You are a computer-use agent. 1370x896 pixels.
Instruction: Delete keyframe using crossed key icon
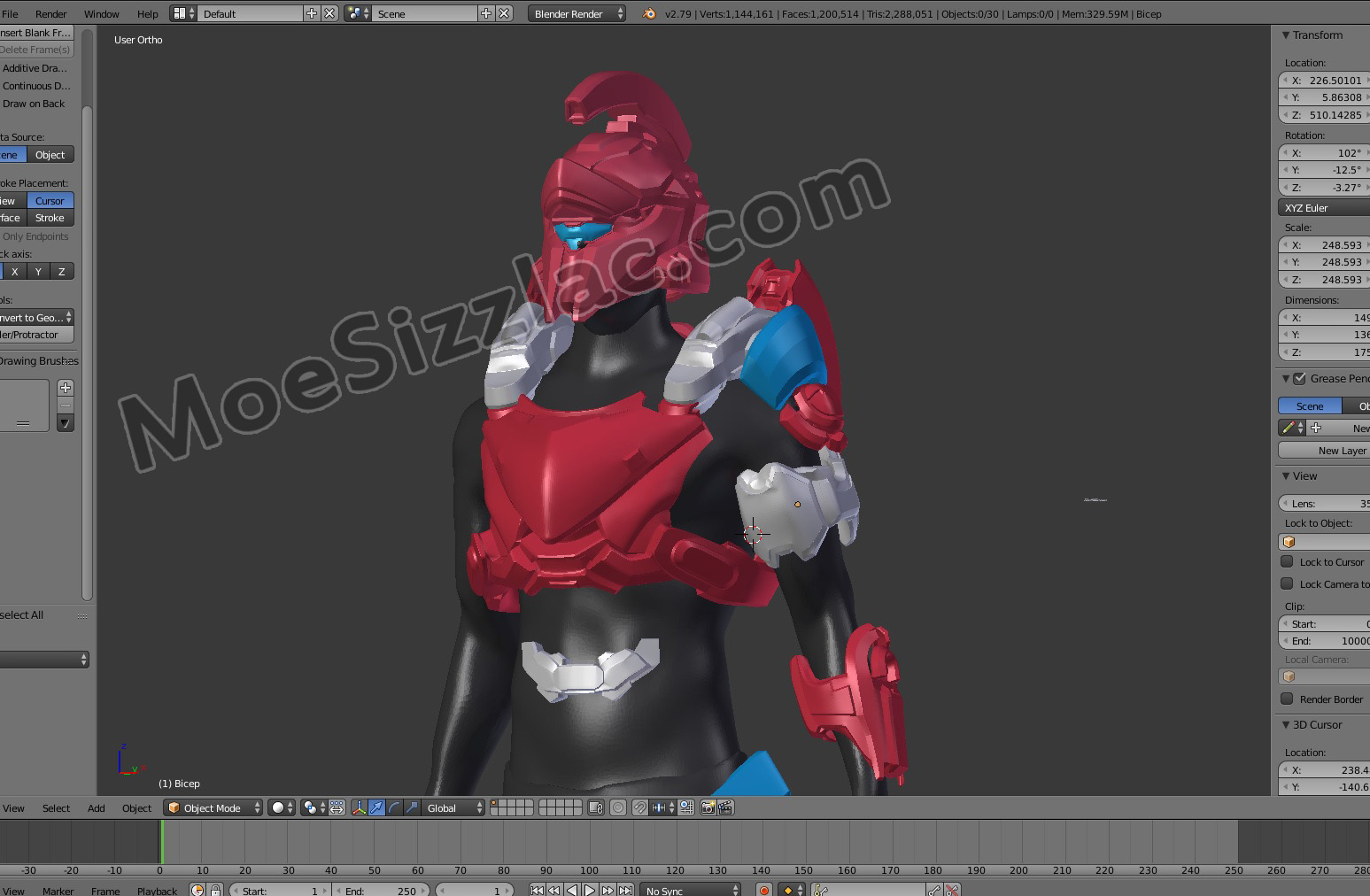tap(952, 890)
